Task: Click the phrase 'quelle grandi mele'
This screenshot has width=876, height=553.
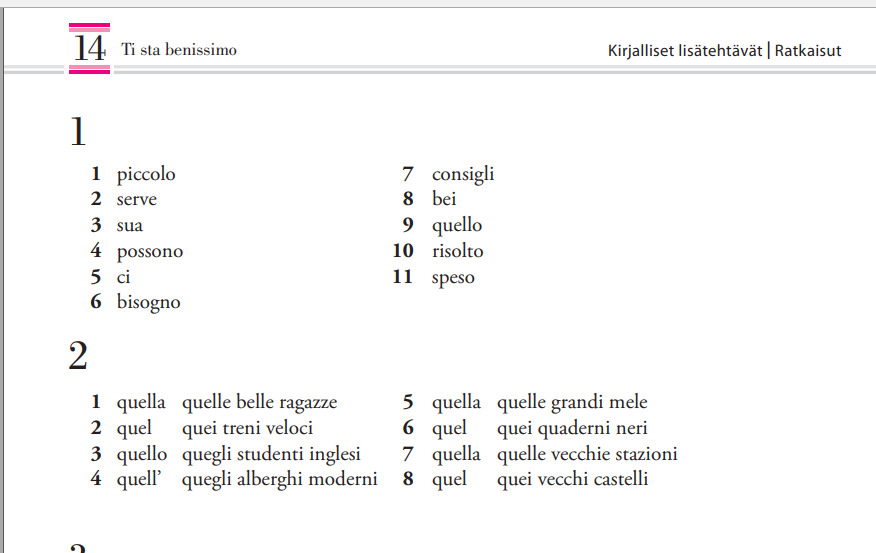Action: coord(573,402)
